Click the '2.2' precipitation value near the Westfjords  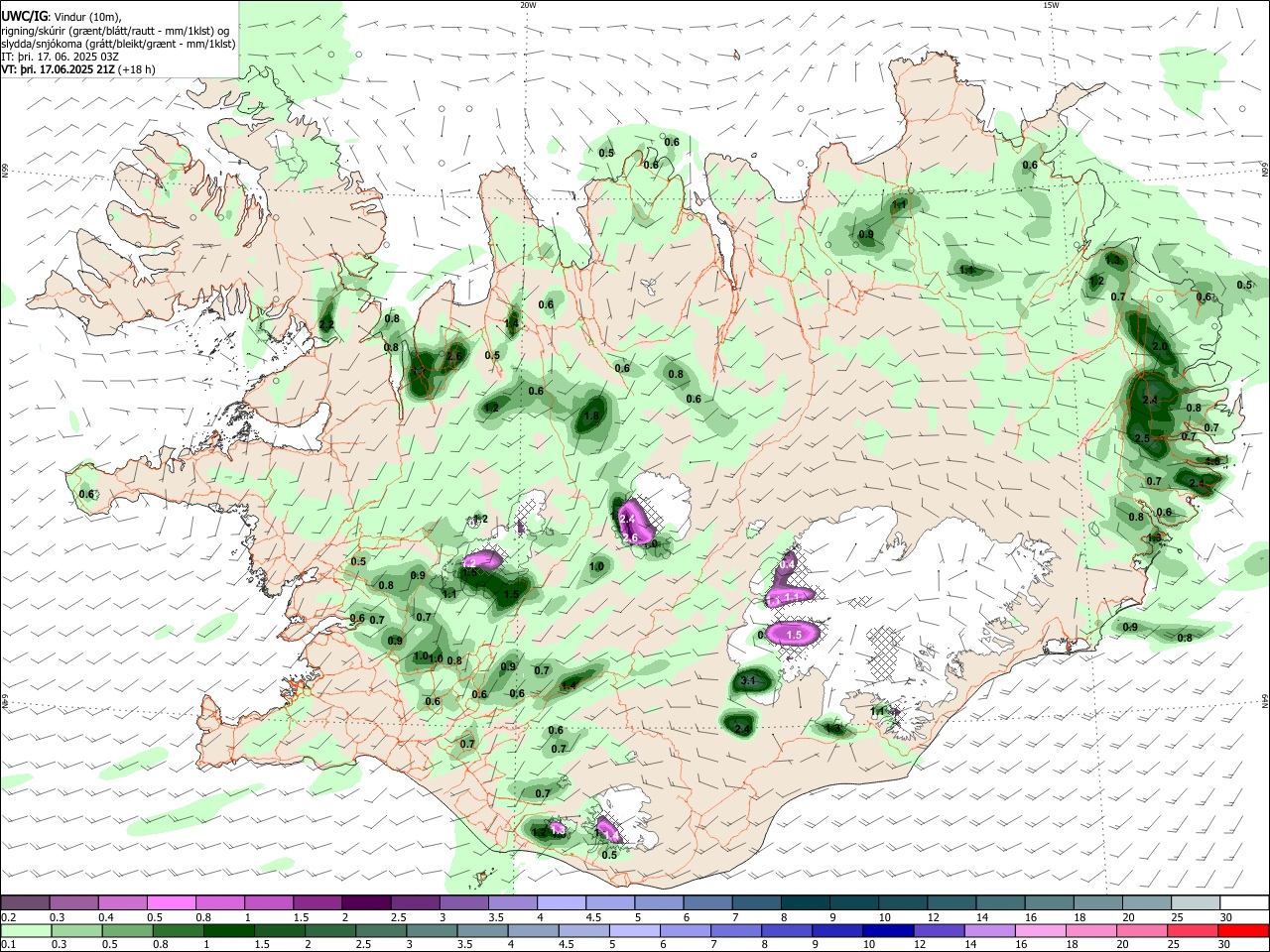click(x=326, y=324)
